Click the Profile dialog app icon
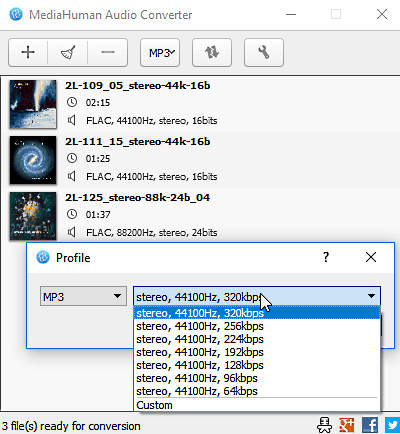This screenshot has height=434, width=400. [x=43, y=257]
